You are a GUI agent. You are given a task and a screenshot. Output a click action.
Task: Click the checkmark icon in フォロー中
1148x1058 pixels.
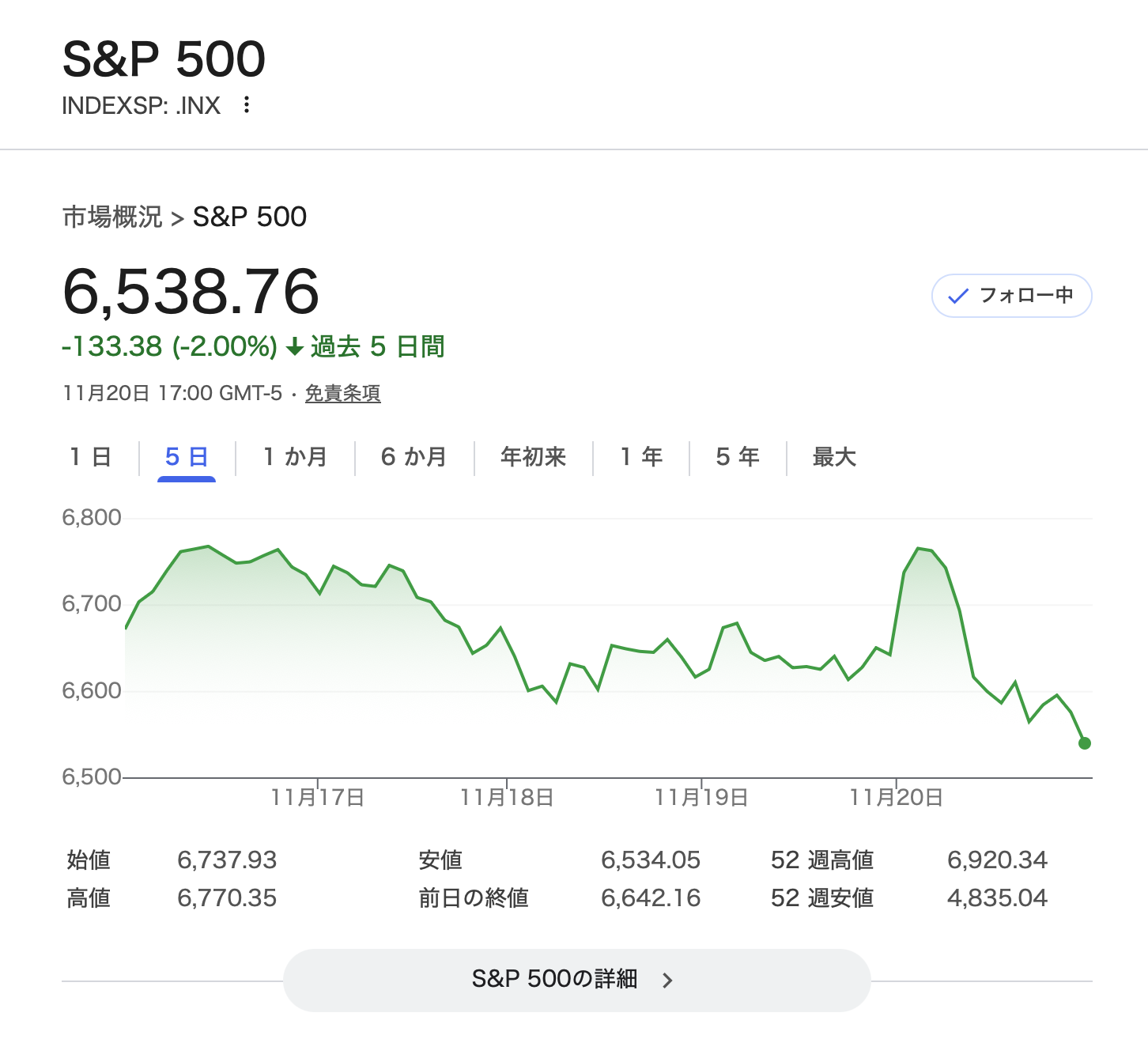[957, 297]
